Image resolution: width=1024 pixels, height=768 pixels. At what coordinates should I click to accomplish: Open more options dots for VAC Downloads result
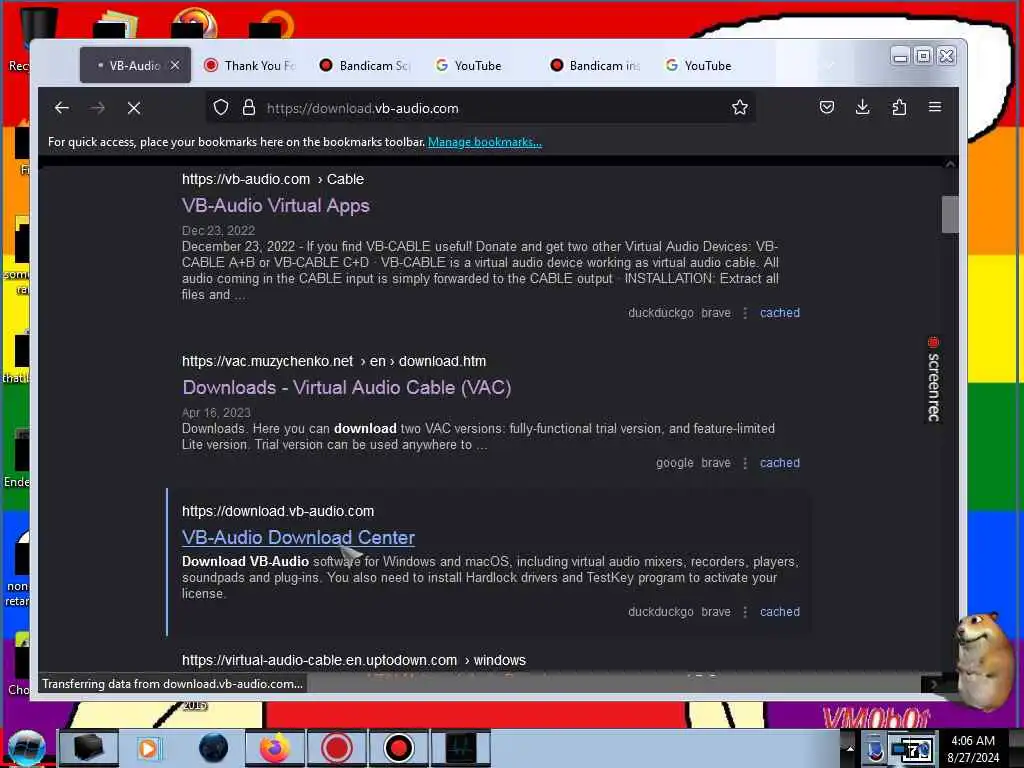coord(745,463)
